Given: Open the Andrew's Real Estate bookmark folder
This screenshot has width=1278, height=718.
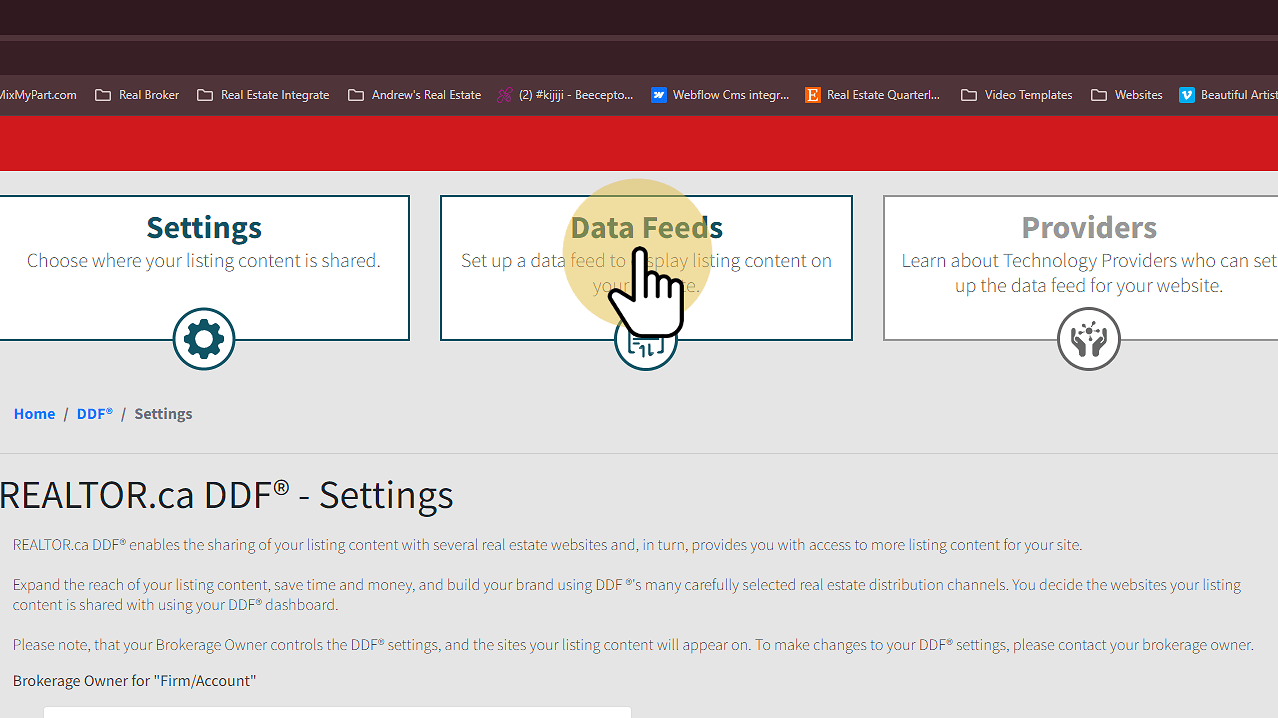Looking at the screenshot, I should coord(414,95).
